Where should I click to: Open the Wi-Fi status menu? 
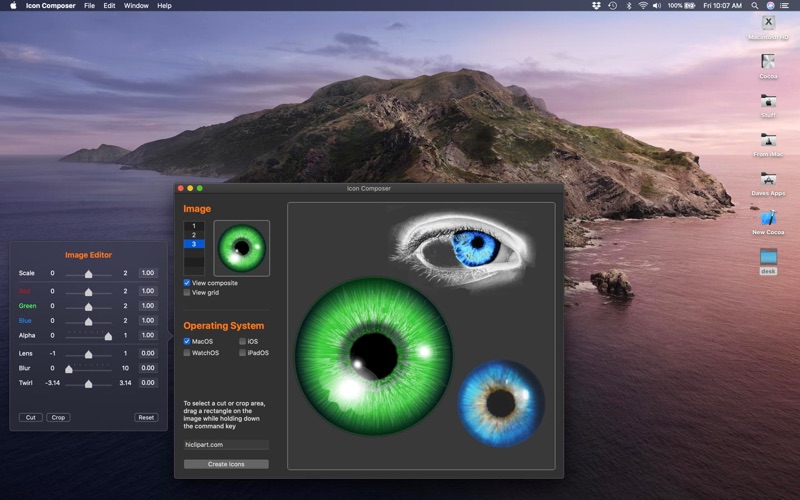coord(643,6)
